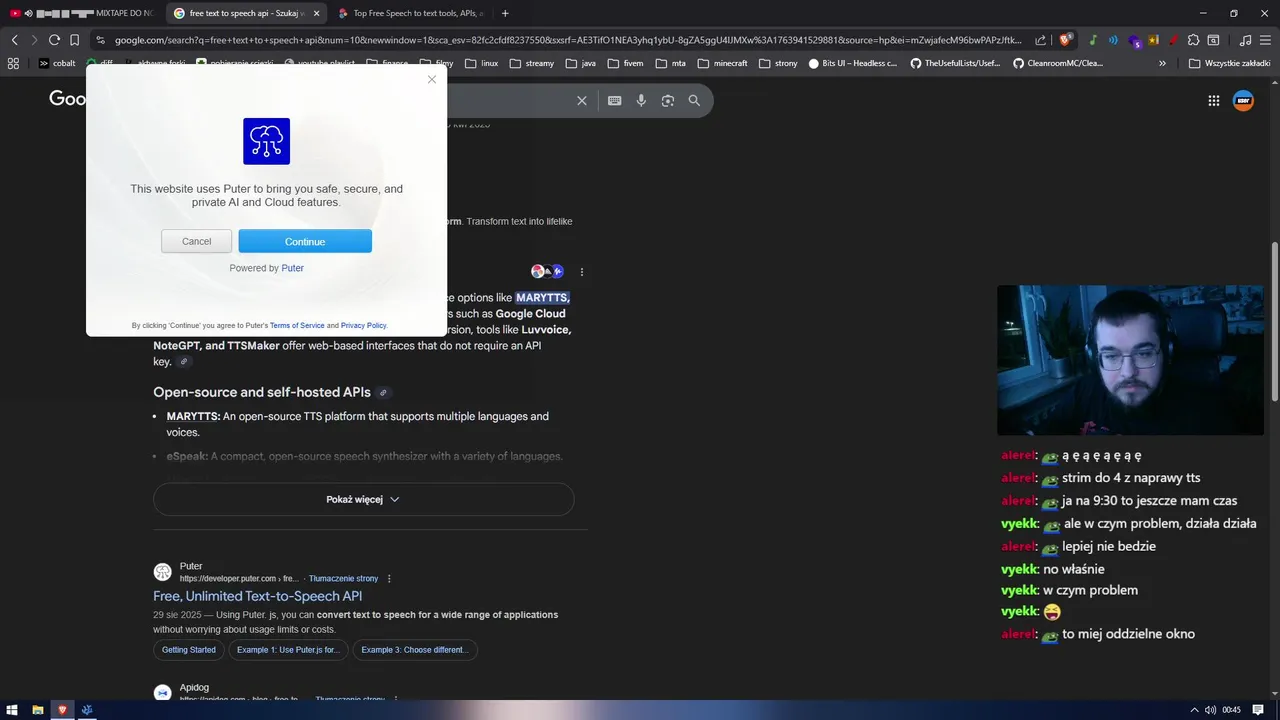The image size is (1280, 720).
Task: Open Puter result three-dot options
Action: coord(389,578)
